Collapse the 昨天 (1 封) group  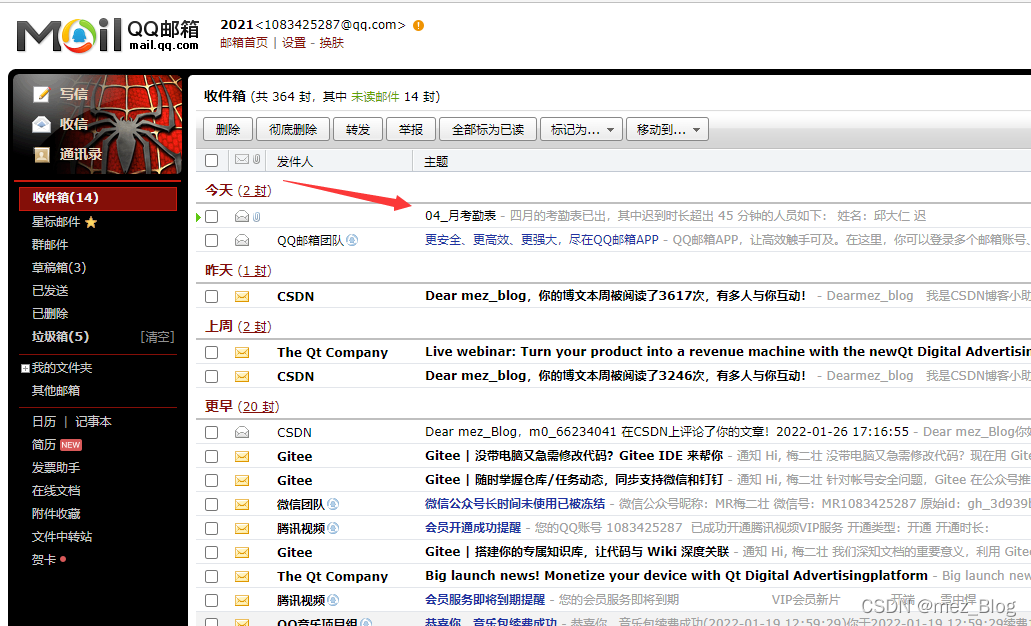click(x=238, y=271)
